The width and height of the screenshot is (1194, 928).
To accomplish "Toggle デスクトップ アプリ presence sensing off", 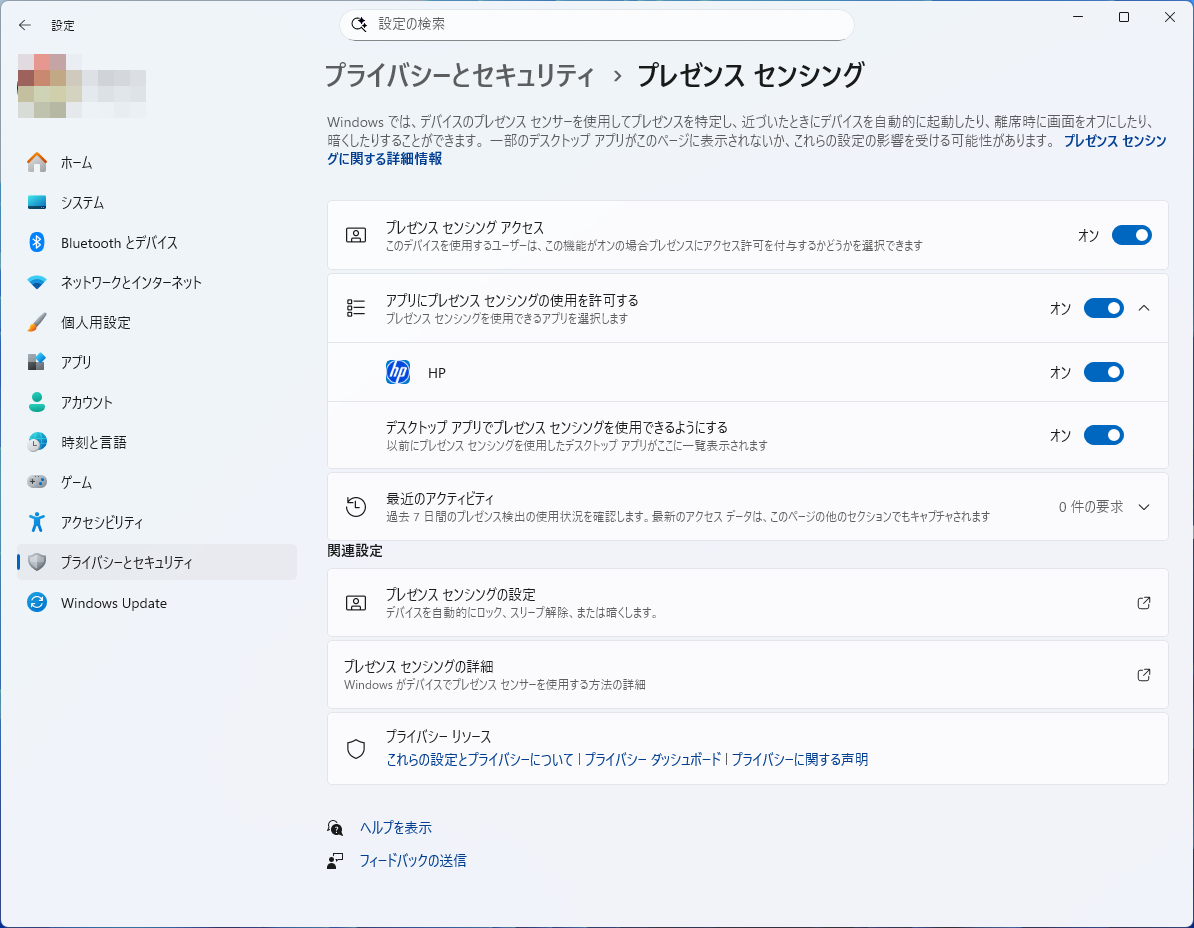I will pos(1103,434).
